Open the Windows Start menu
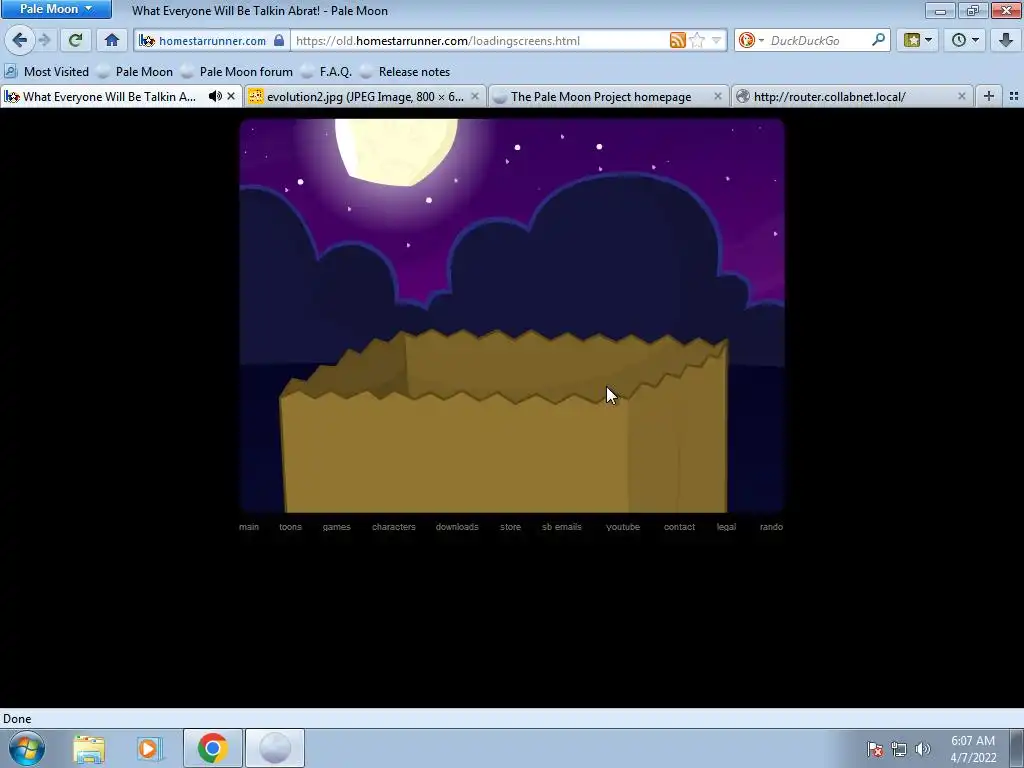Image resolution: width=1024 pixels, height=768 pixels. pos(27,748)
